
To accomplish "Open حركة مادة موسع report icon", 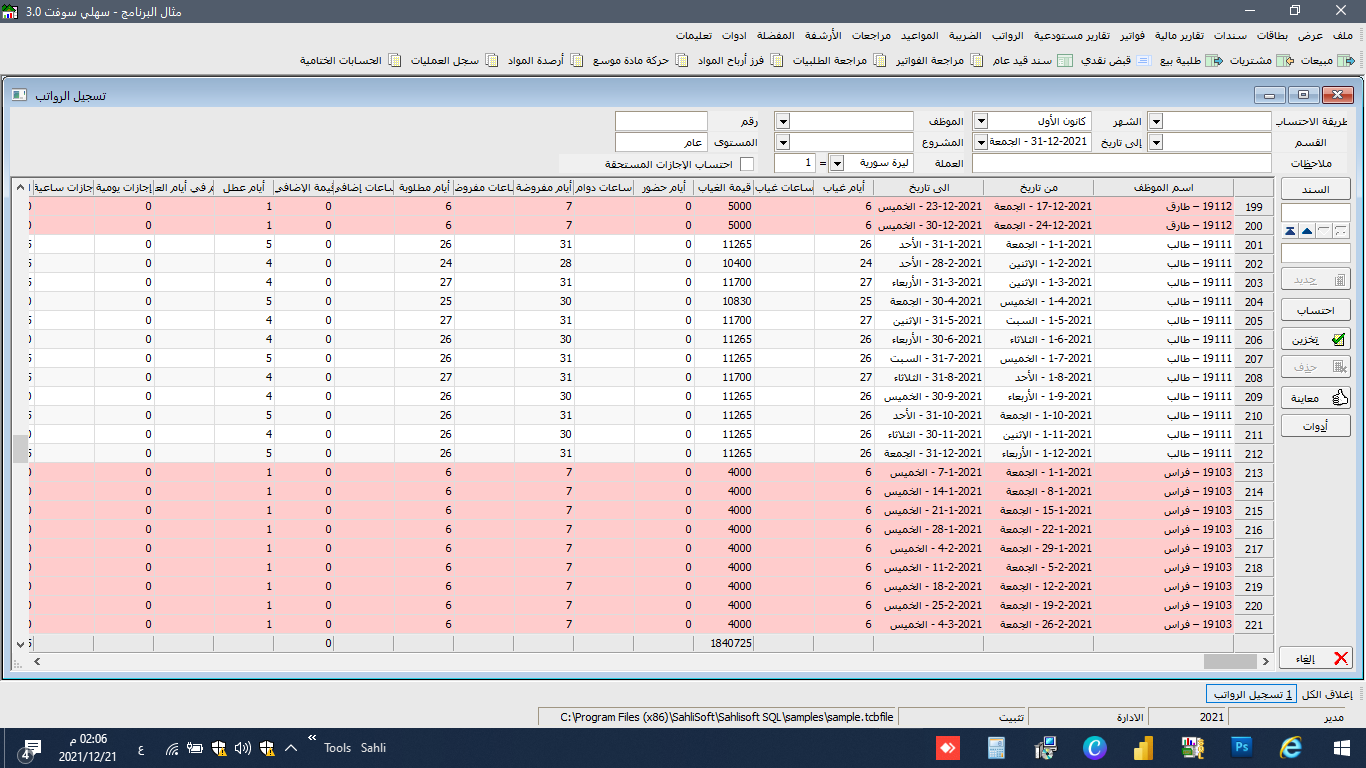I will point(682,61).
